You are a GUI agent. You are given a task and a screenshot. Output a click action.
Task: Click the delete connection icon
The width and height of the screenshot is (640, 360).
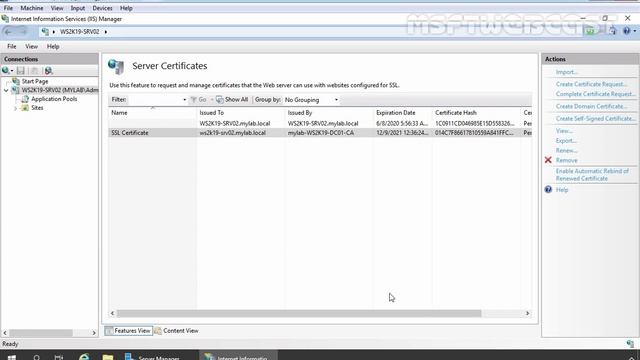click(49, 71)
